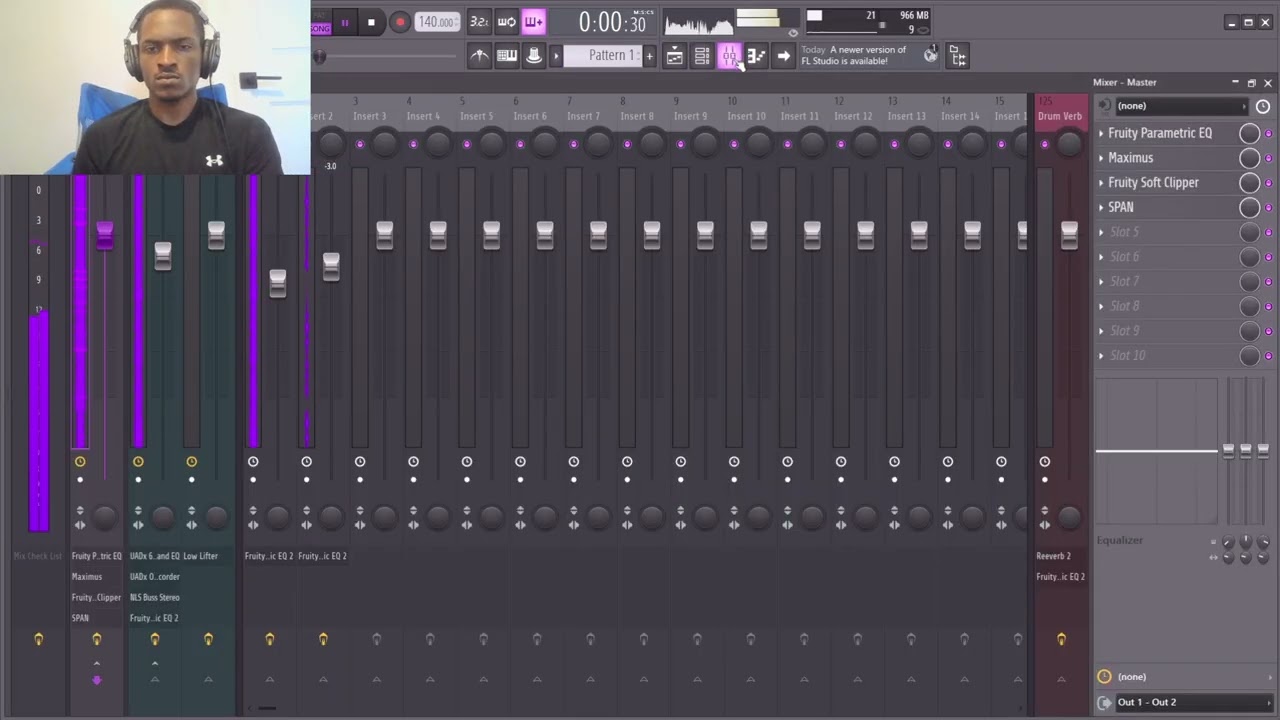Toggle the Fruity Soft Clipper enable LED

(1268, 184)
